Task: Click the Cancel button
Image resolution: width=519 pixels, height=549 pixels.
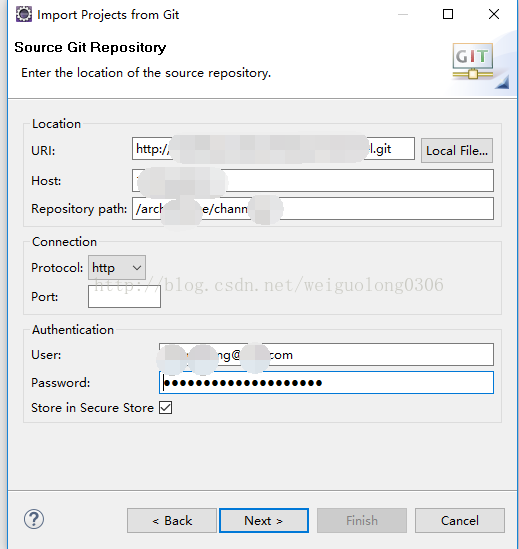Action: tap(460, 521)
